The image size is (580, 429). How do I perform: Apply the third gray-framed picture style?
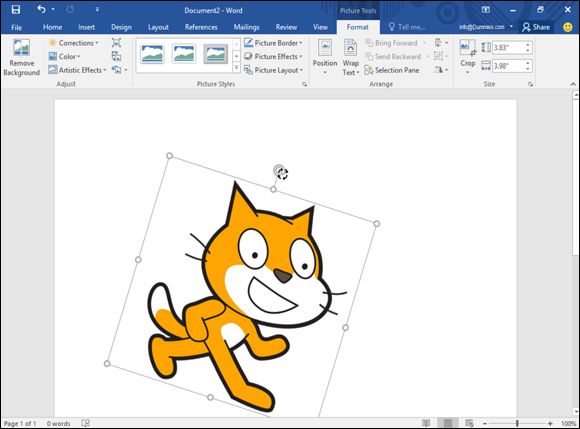click(x=216, y=54)
